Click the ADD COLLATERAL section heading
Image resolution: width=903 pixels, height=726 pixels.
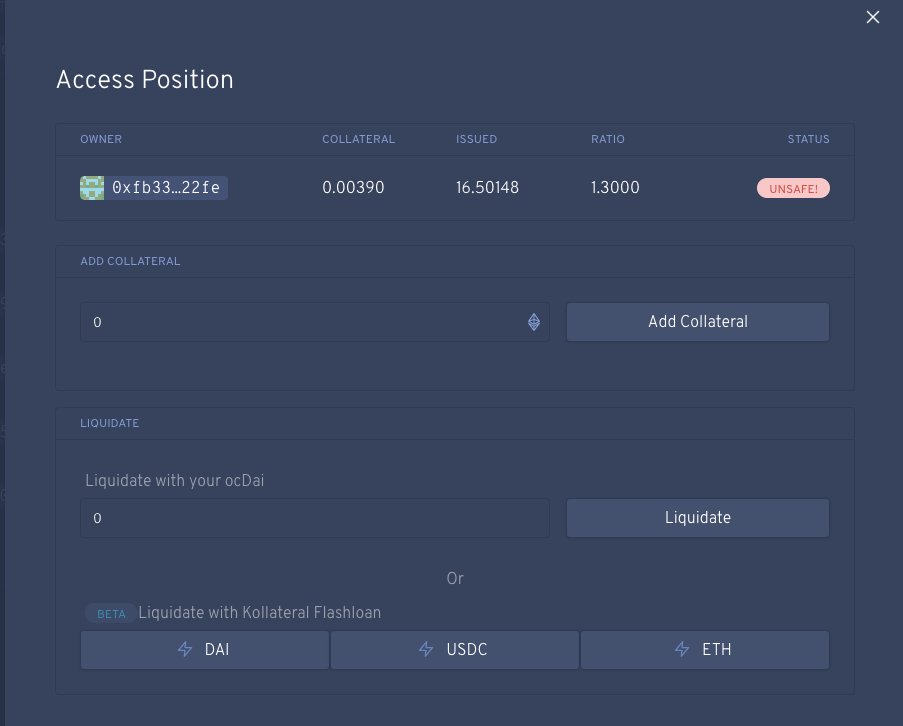pos(130,261)
